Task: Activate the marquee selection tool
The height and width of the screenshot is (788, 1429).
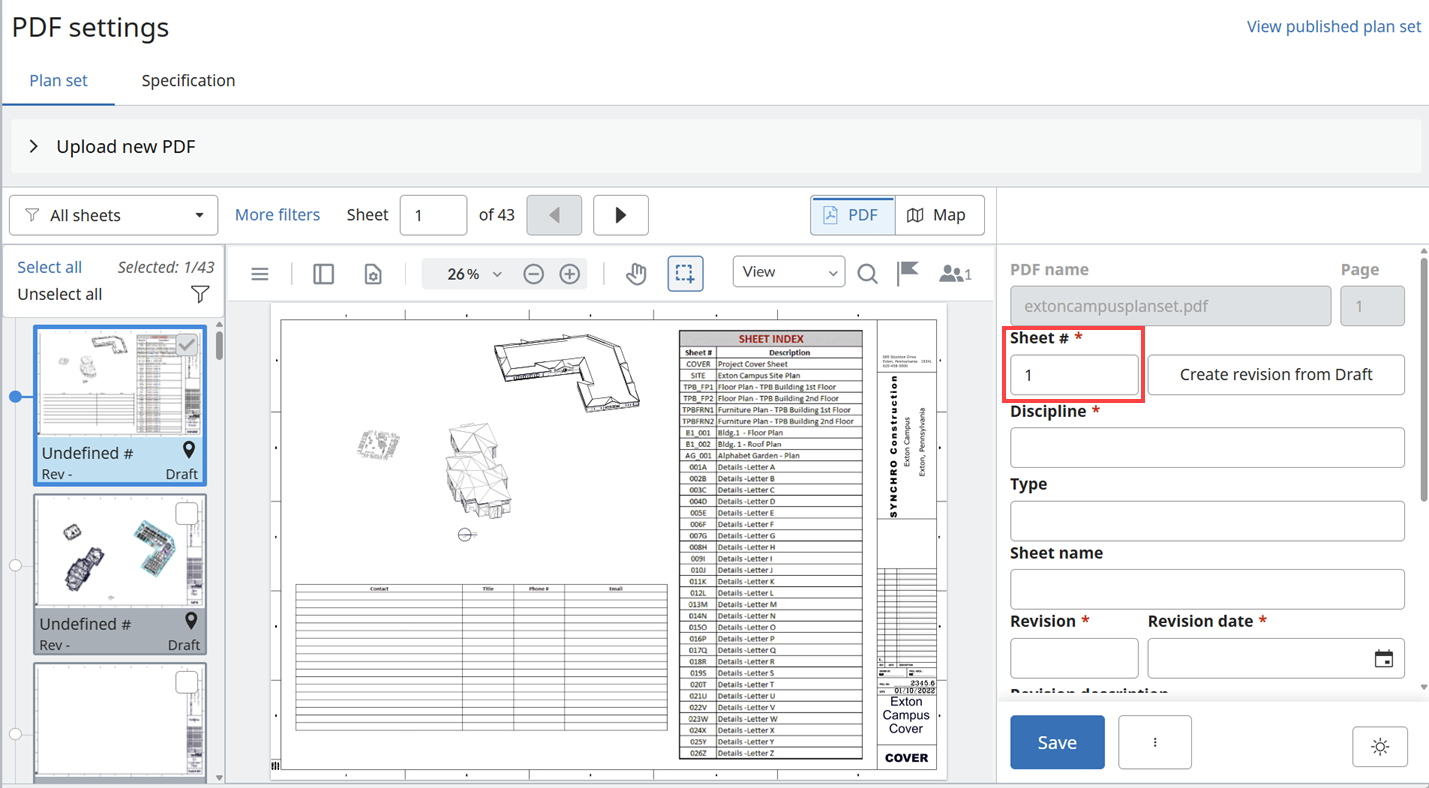Action: coord(685,274)
